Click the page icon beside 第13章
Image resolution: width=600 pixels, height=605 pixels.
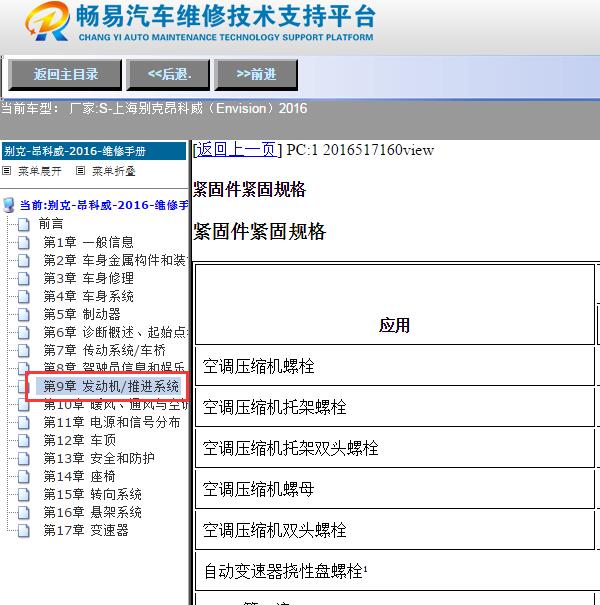coord(24,458)
